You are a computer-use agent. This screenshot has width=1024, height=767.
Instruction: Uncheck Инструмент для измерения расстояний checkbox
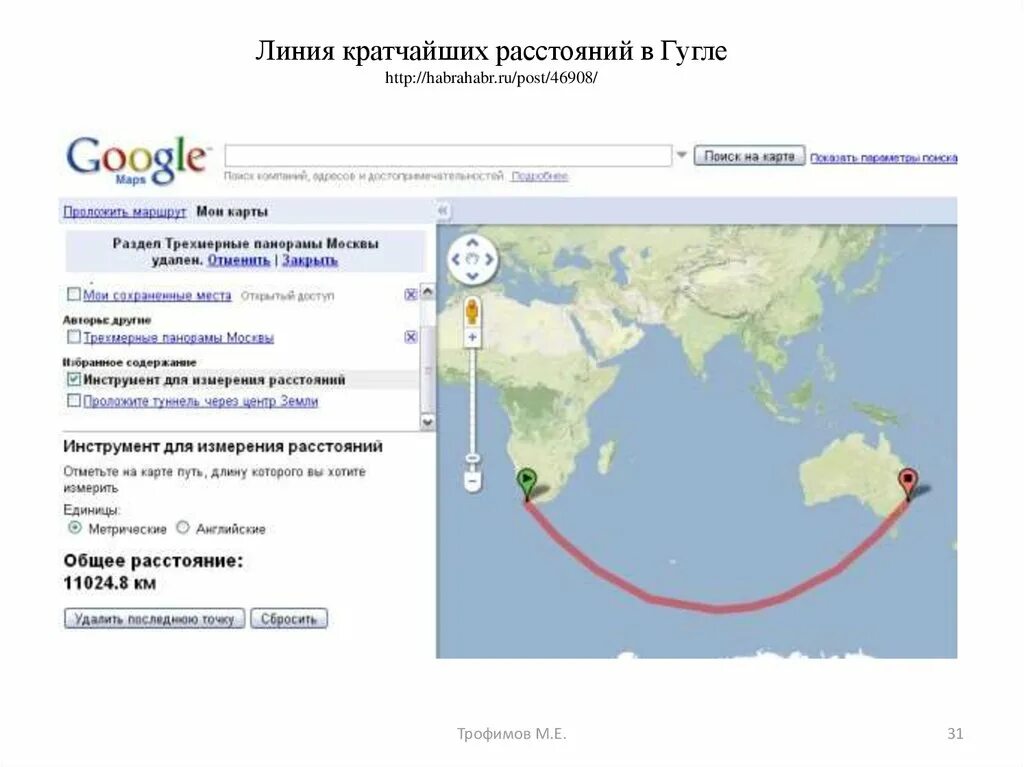(73, 379)
